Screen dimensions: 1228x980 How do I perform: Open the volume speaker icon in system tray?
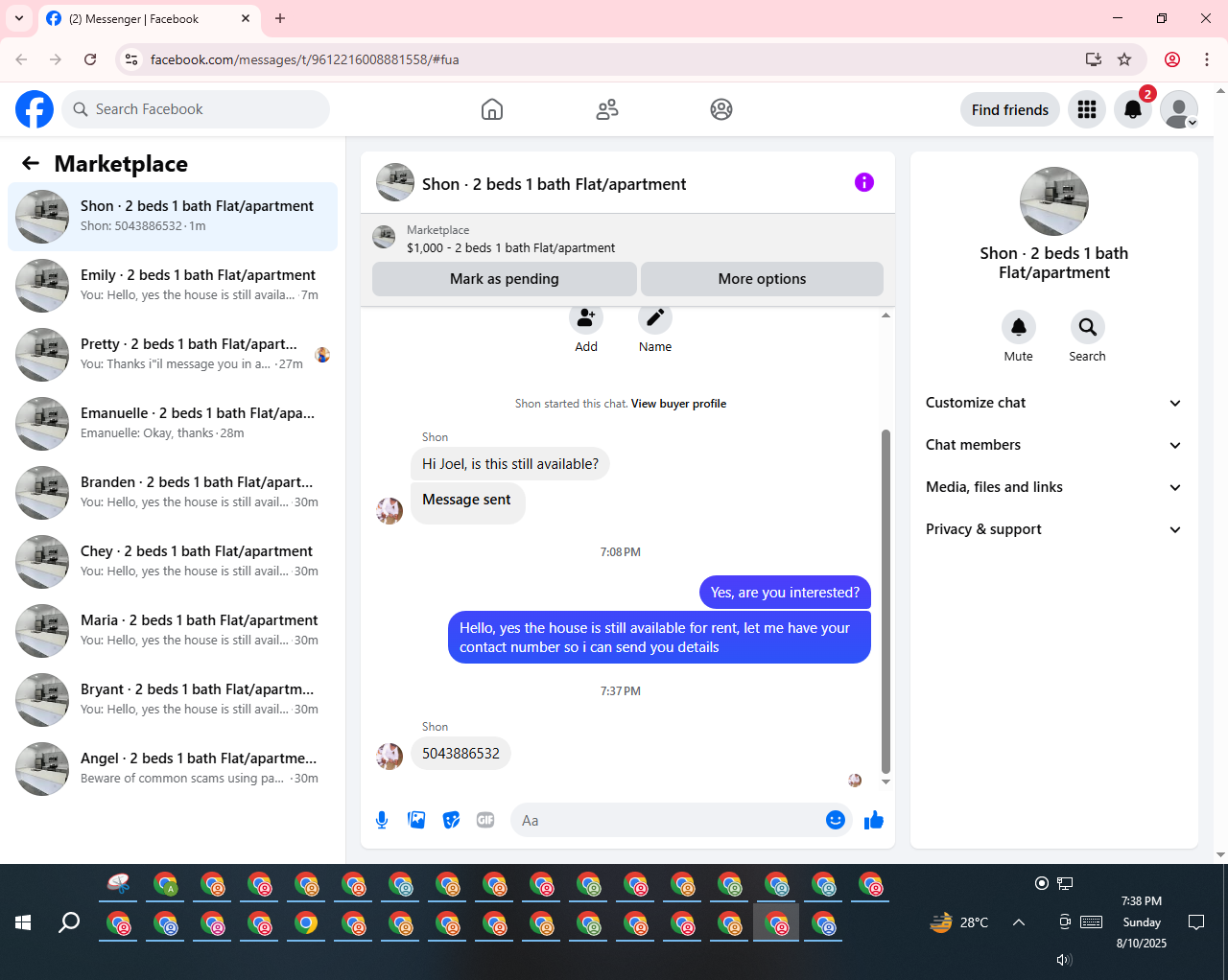pos(1064,960)
